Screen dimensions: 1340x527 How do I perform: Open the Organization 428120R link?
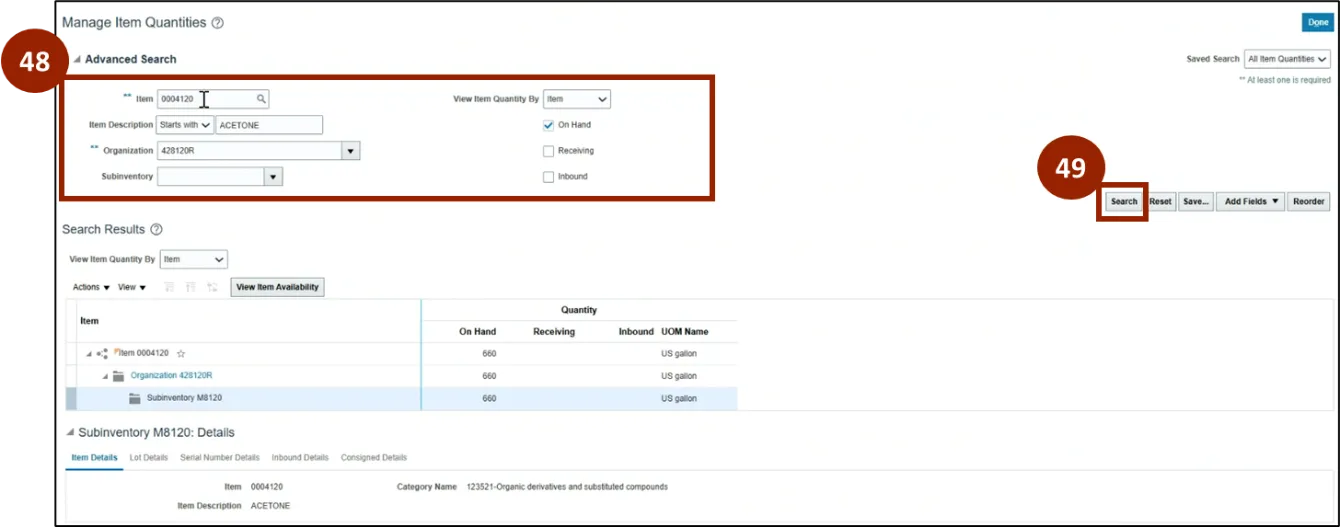coord(171,376)
